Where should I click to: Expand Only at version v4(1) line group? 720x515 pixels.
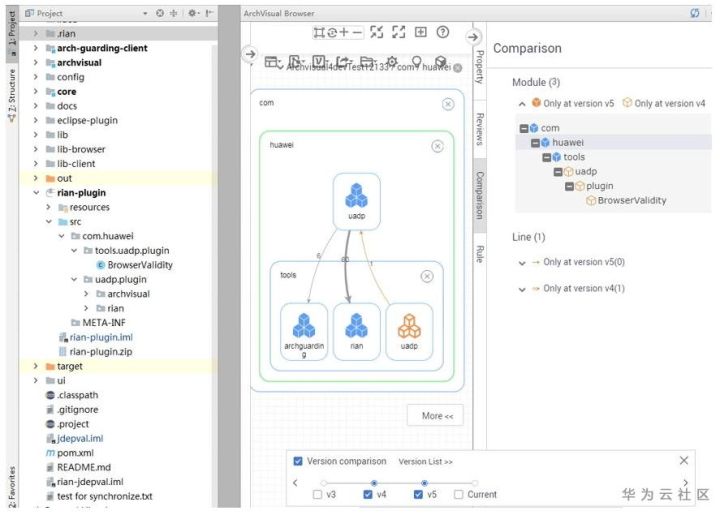[522, 289]
